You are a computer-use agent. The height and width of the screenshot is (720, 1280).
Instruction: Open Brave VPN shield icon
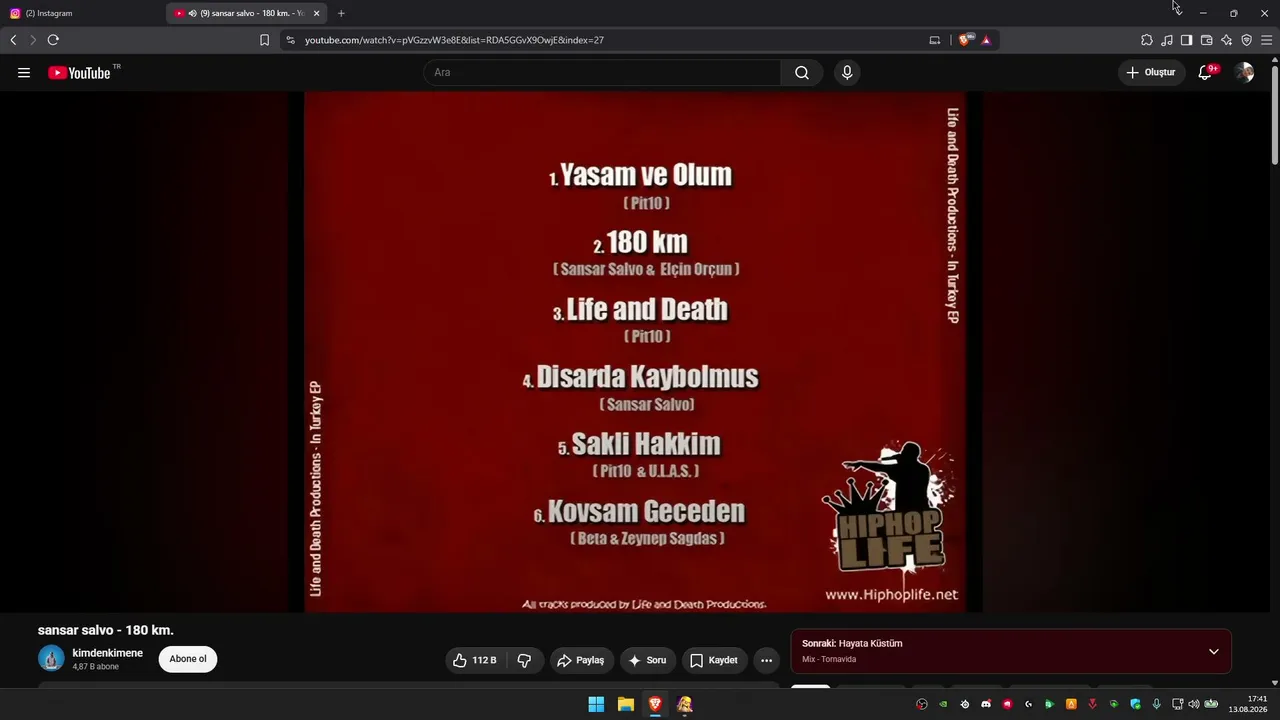pyautogui.click(x=1246, y=40)
